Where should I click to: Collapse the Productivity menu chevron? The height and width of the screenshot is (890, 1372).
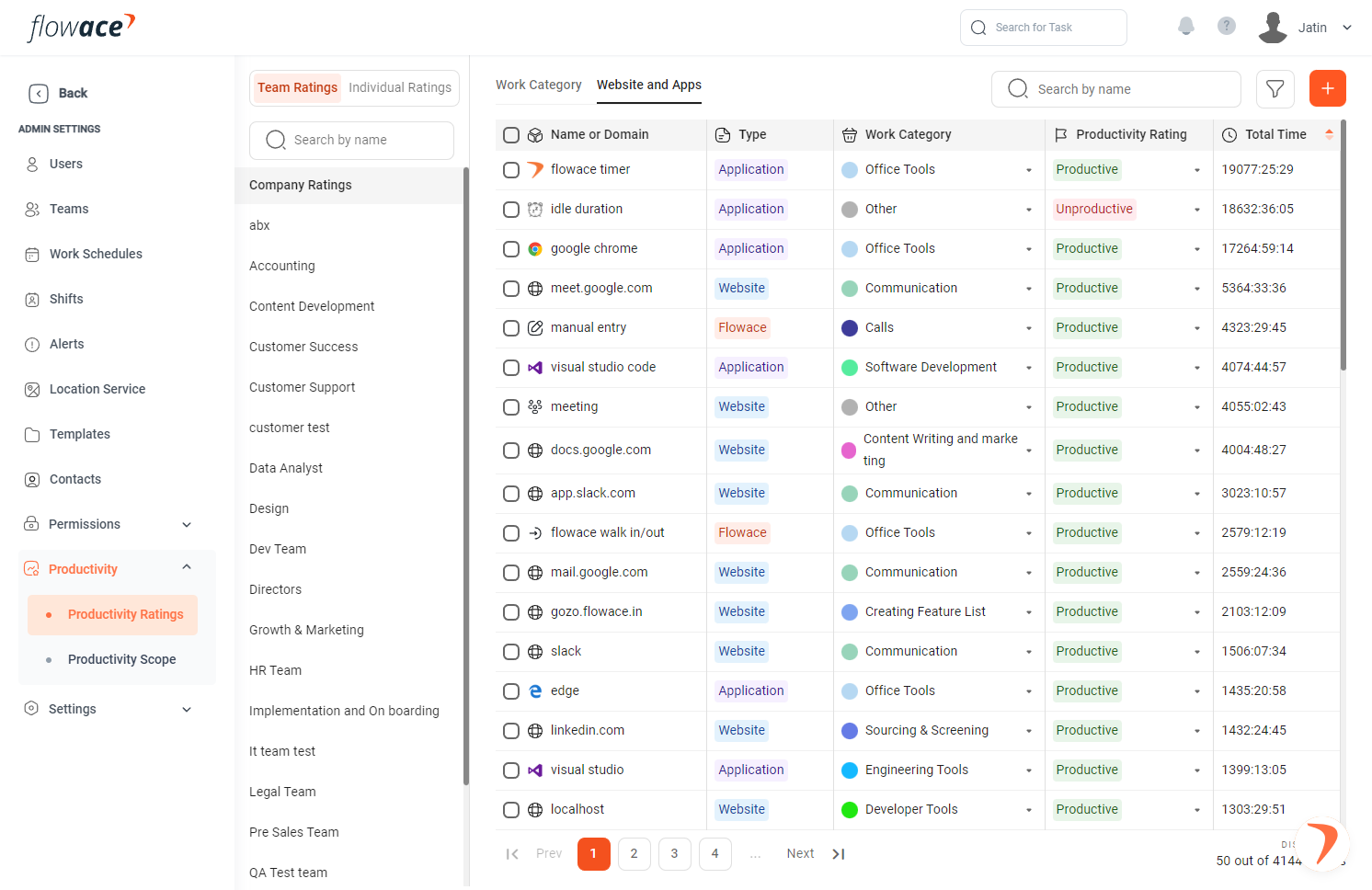coord(187,567)
